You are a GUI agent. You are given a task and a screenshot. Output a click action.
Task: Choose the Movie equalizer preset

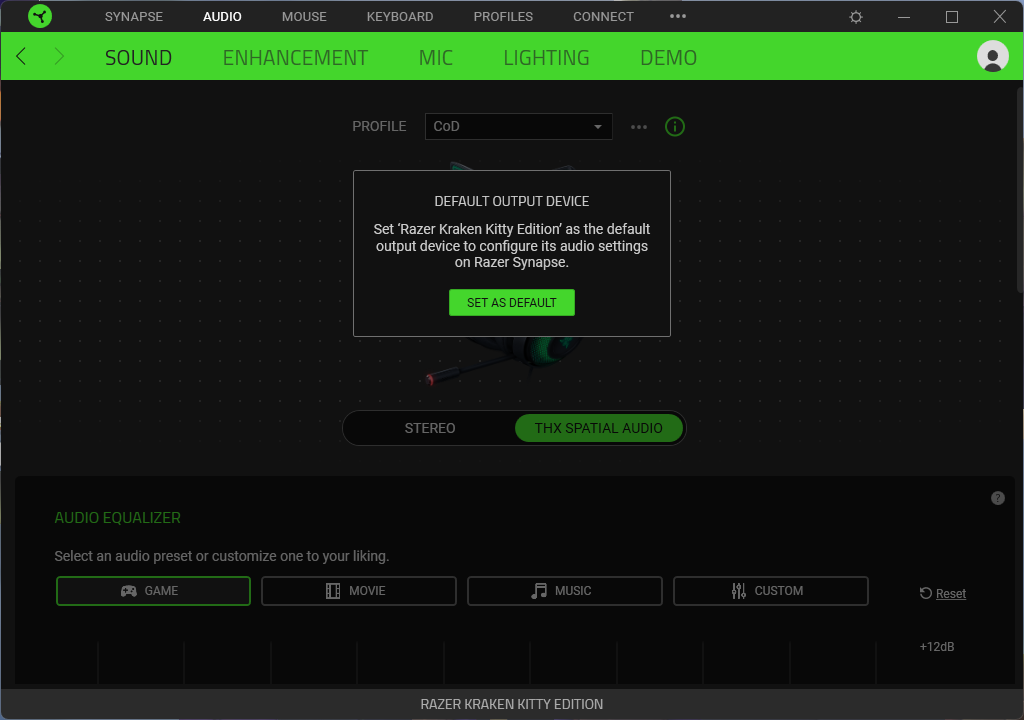tap(359, 591)
